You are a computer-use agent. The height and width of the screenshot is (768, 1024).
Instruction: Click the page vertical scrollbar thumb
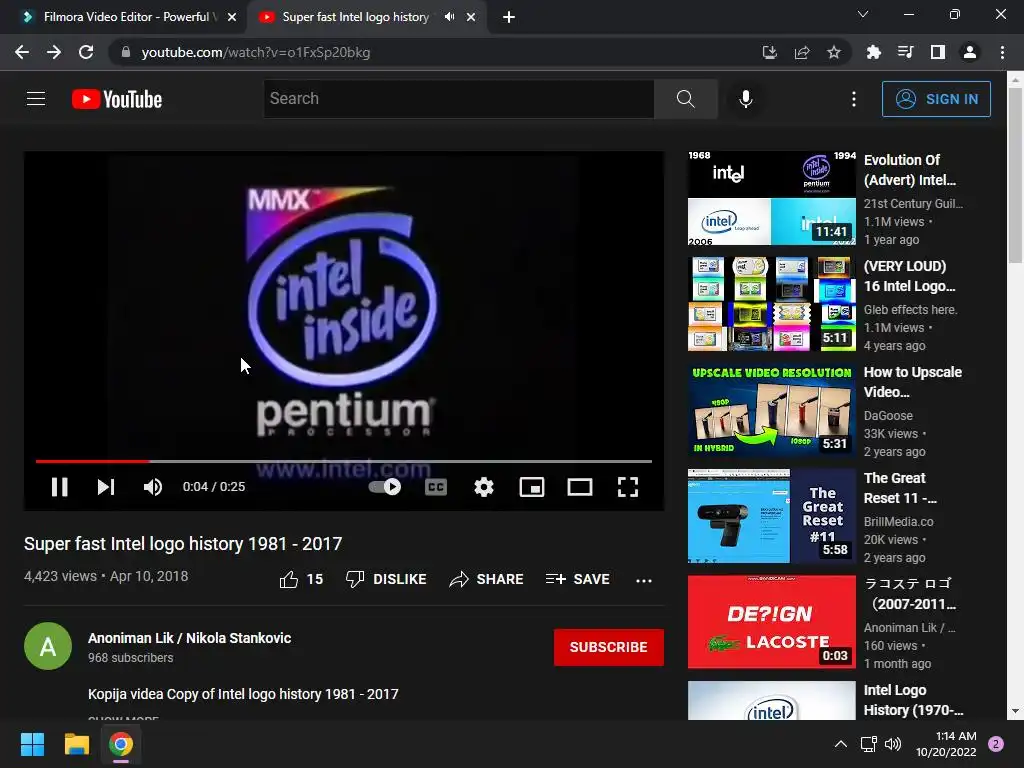tap(1015, 175)
